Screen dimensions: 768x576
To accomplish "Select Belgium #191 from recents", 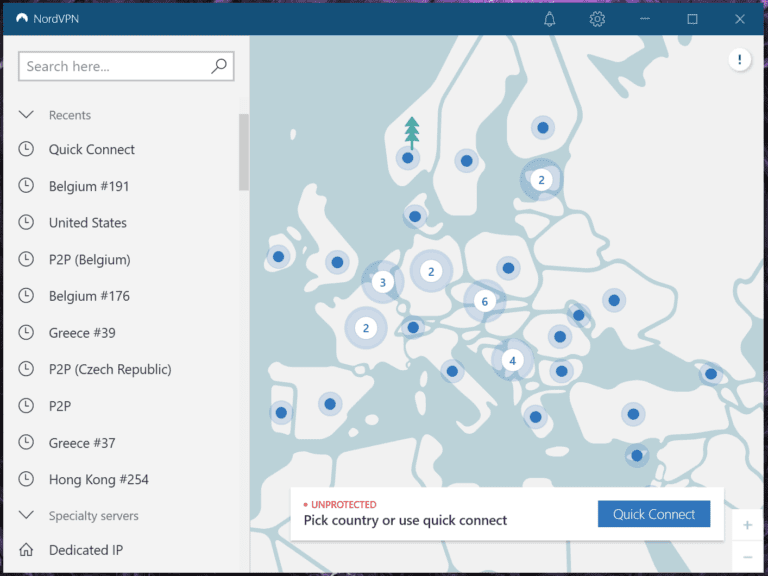I will point(89,186).
